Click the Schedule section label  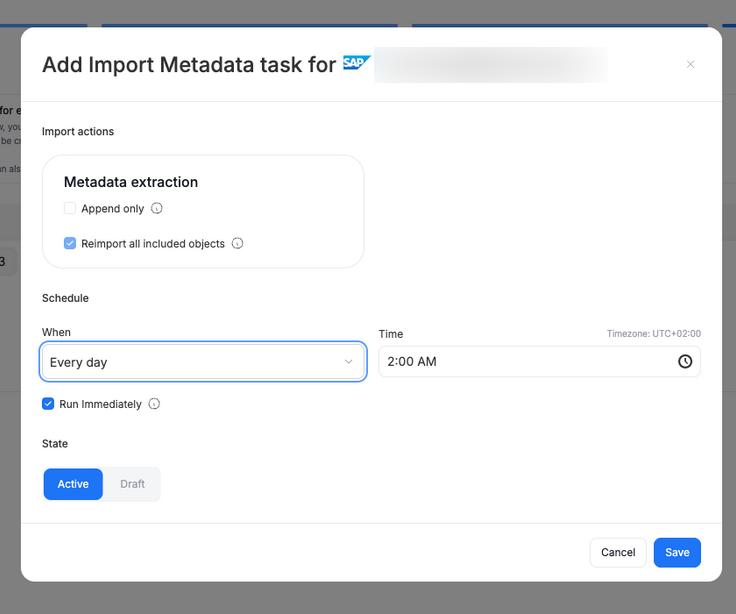(65, 298)
